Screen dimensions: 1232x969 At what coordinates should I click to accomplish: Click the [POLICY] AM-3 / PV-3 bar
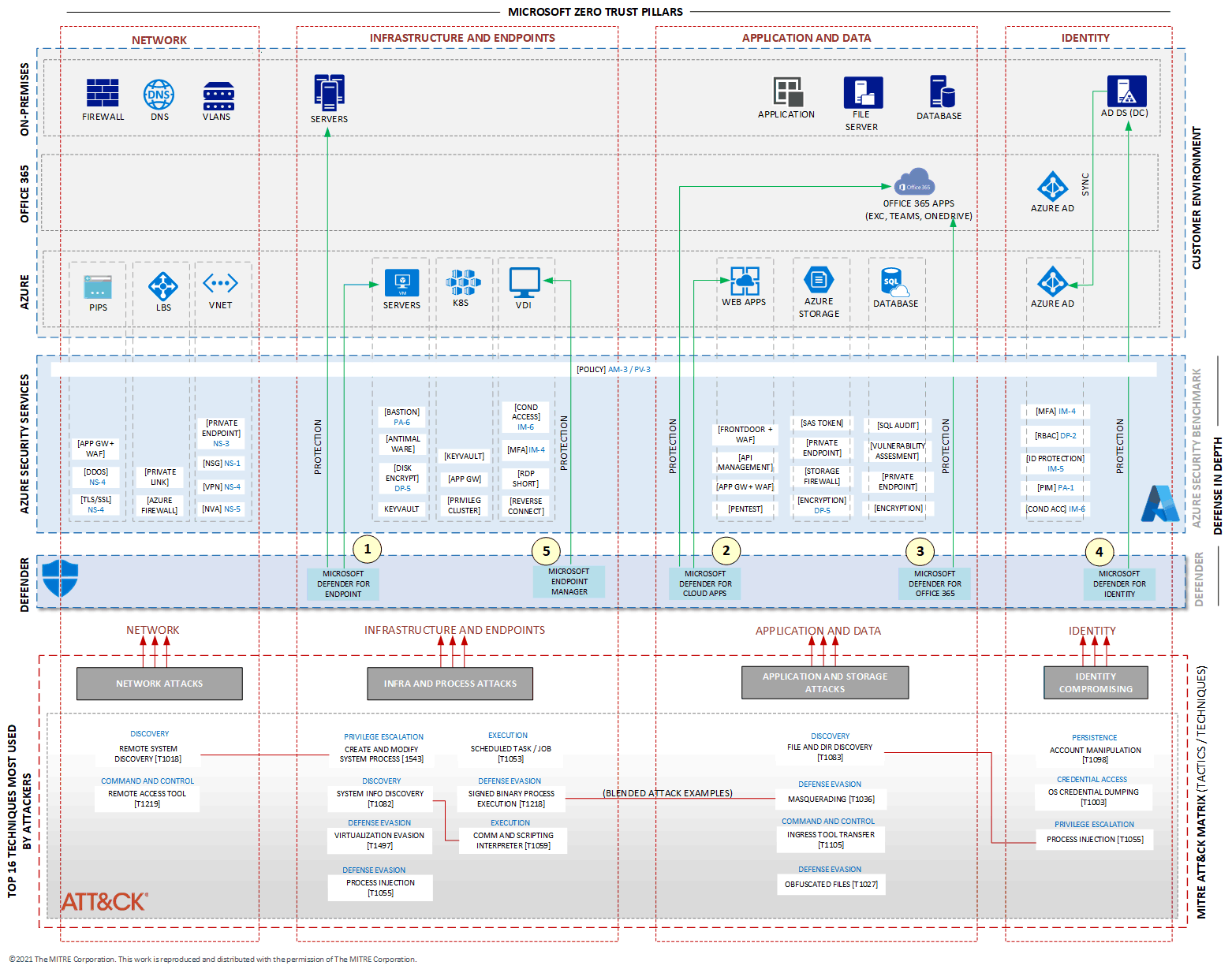604,369
